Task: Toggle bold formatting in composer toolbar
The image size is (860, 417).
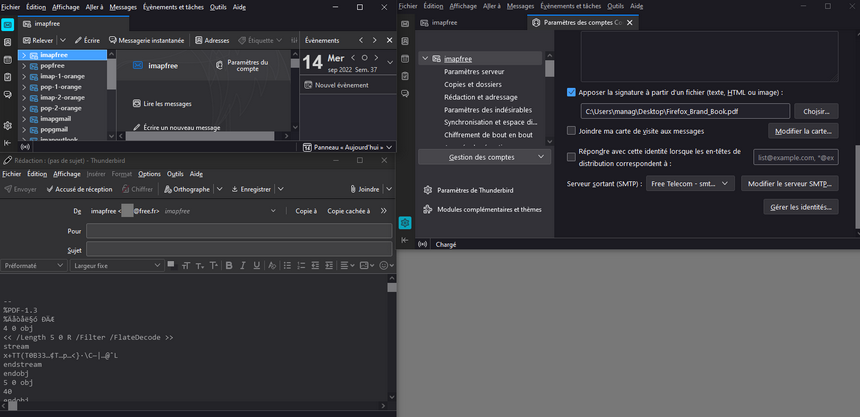Action: click(229, 266)
